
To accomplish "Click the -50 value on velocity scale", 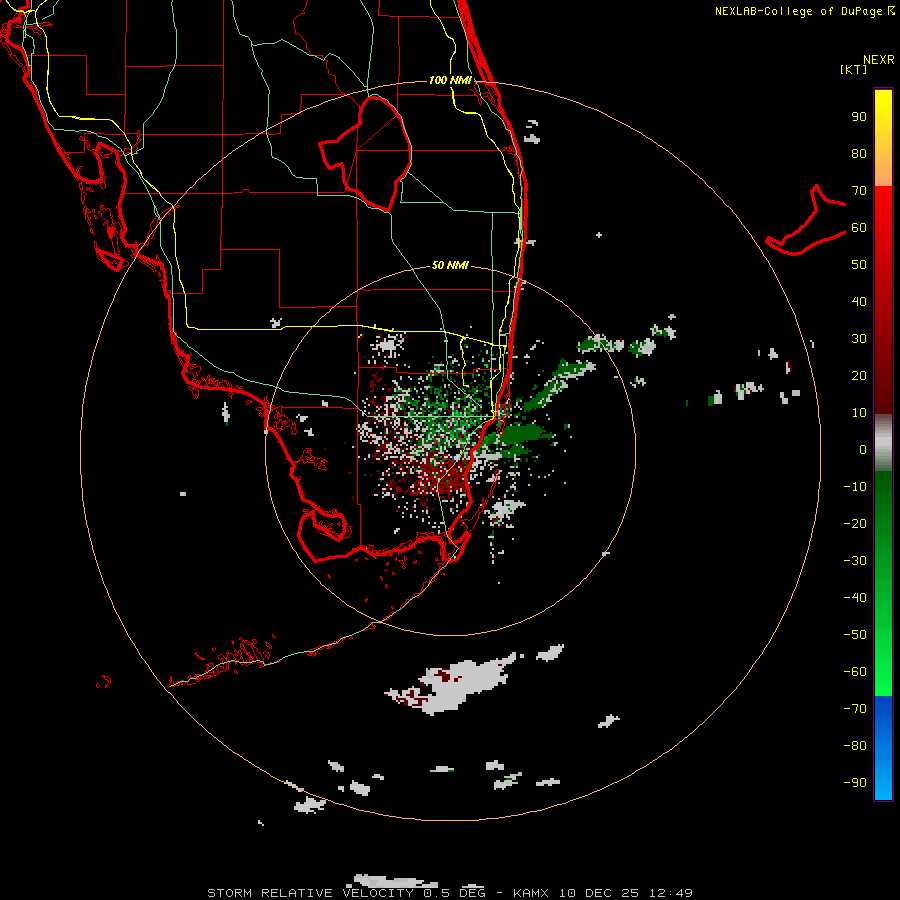I will pos(855,635).
